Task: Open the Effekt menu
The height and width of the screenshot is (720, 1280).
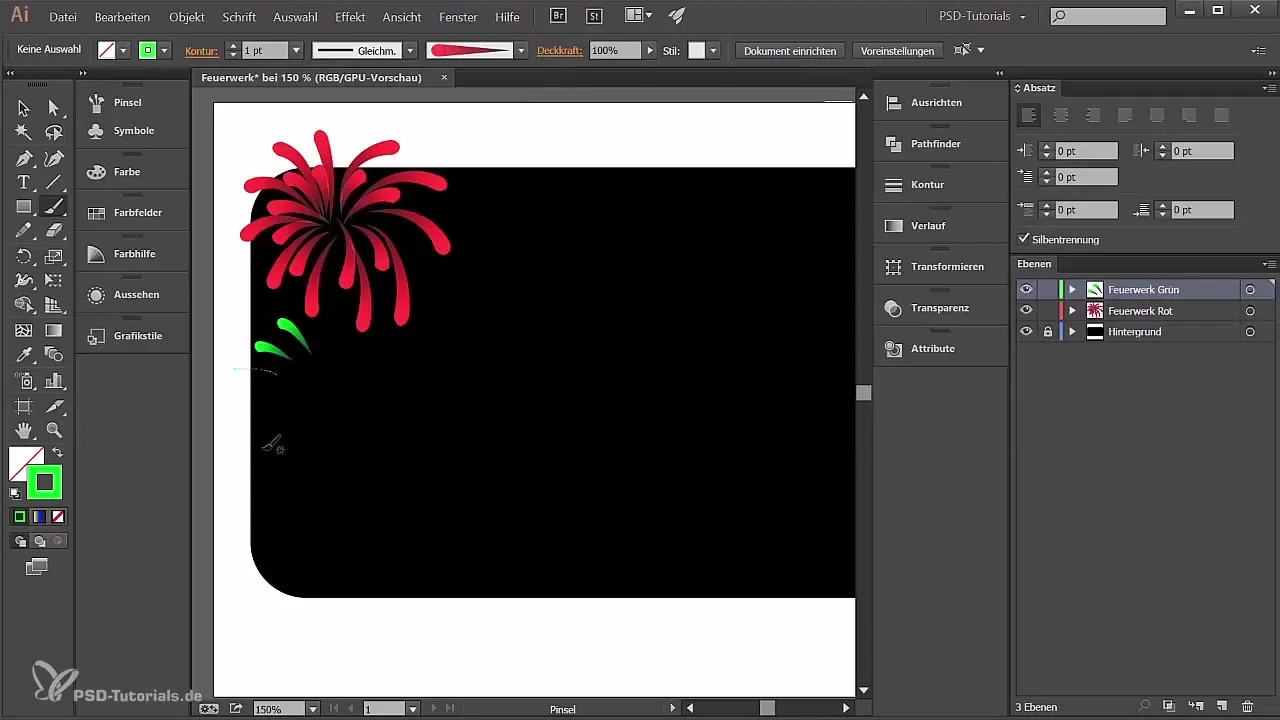Action: 350,17
